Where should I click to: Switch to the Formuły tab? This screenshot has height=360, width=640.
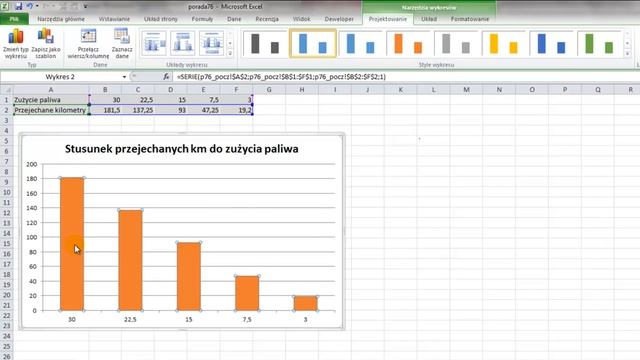click(x=202, y=19)
